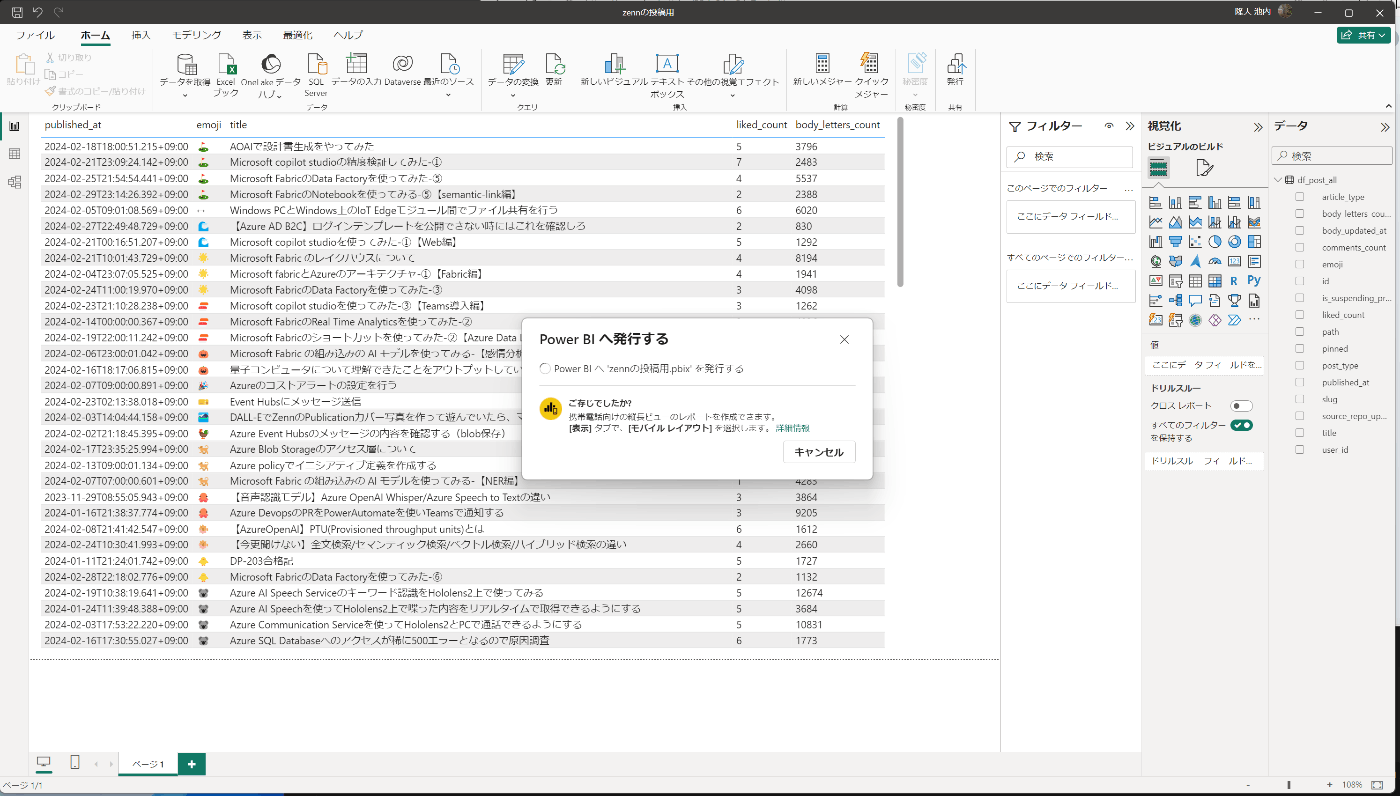Click the Publish (発行) ribbon icon
Screen dimensions: 1400x796
point(955,64)
